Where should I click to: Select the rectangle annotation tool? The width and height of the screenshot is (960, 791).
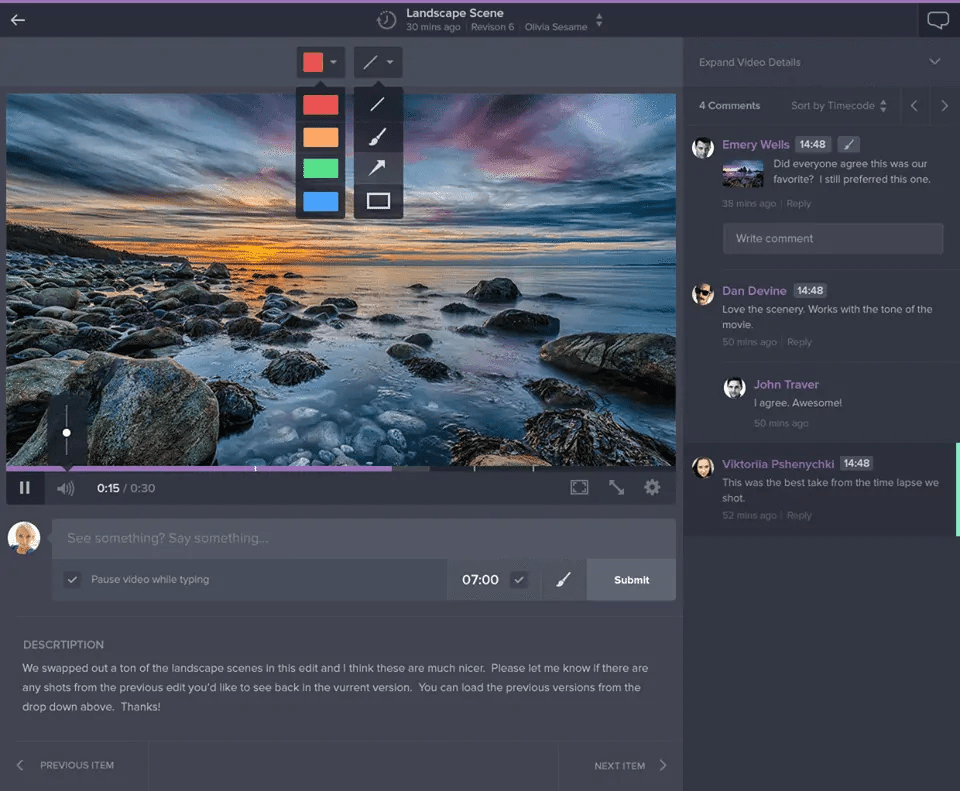point(377,202)
